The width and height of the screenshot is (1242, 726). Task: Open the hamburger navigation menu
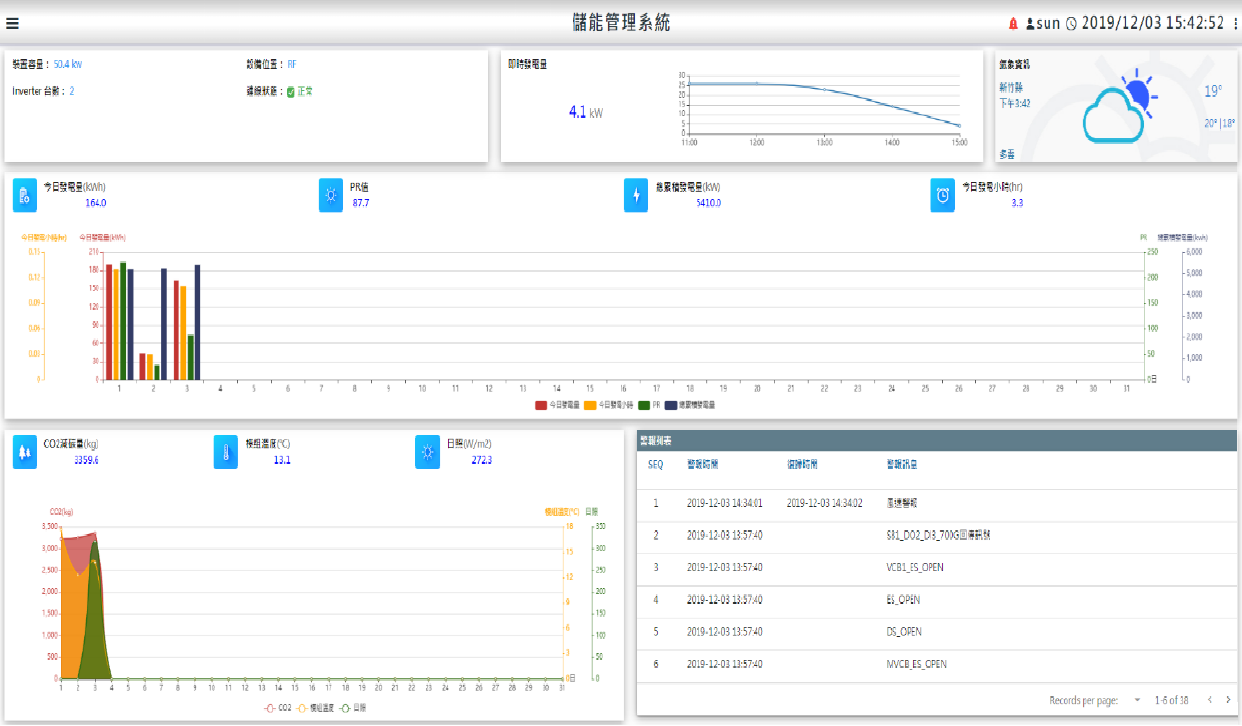click(x=12, y=24)
